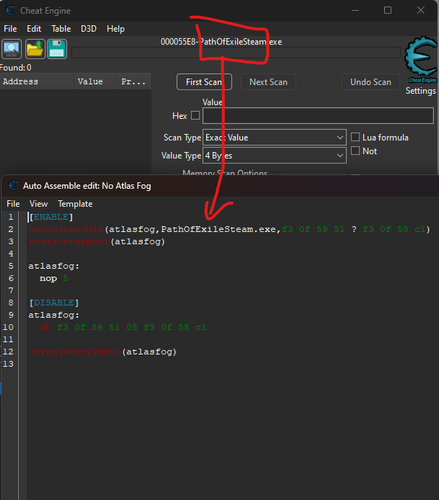Open the Edit menu in Cheat Engine
Image resolution: width=439 pixels, height=500 pixels.
pyautogui.click(x=34, y=29)
